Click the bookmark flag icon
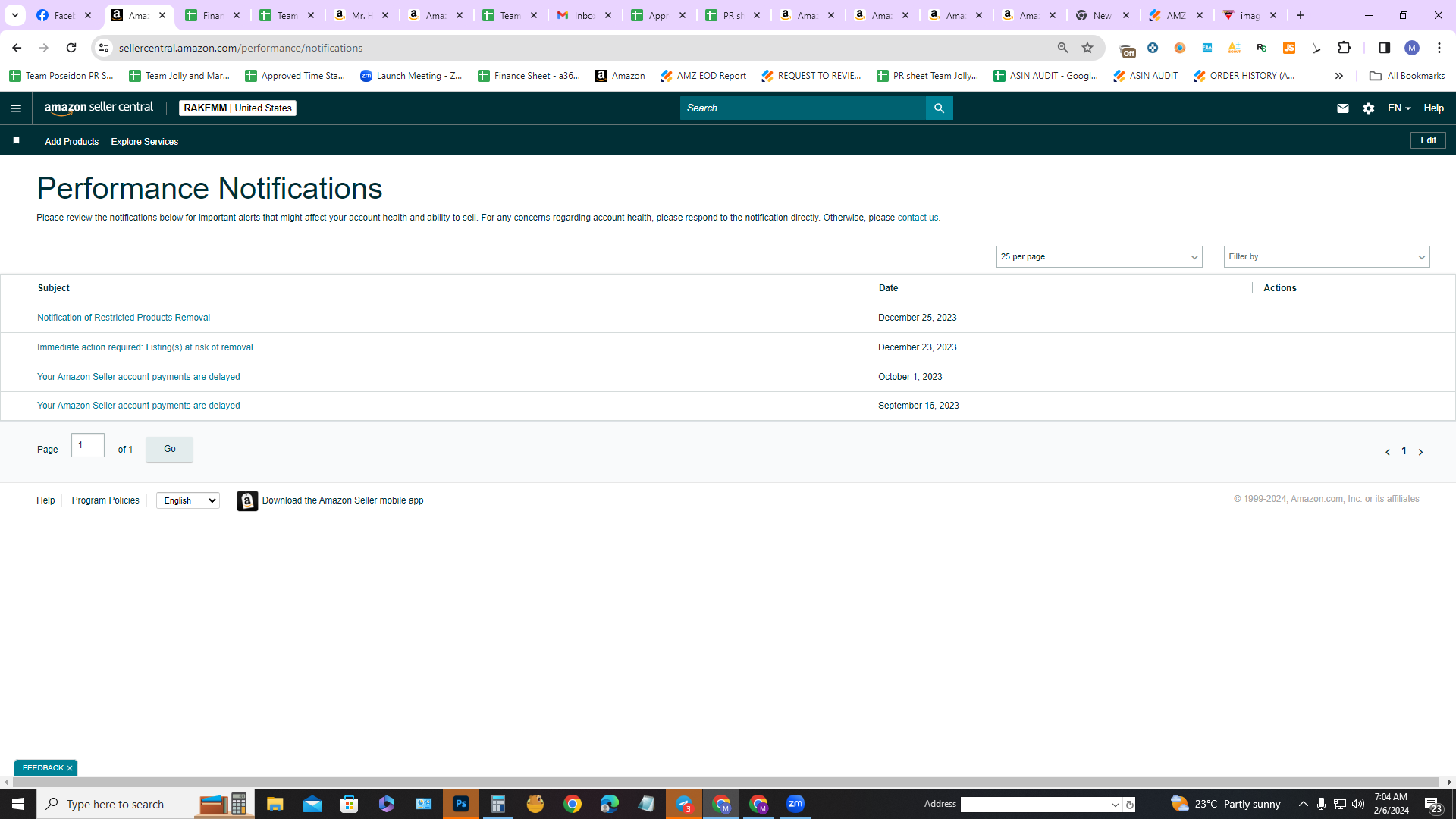The image size is (1456, 819). (16, 141)
